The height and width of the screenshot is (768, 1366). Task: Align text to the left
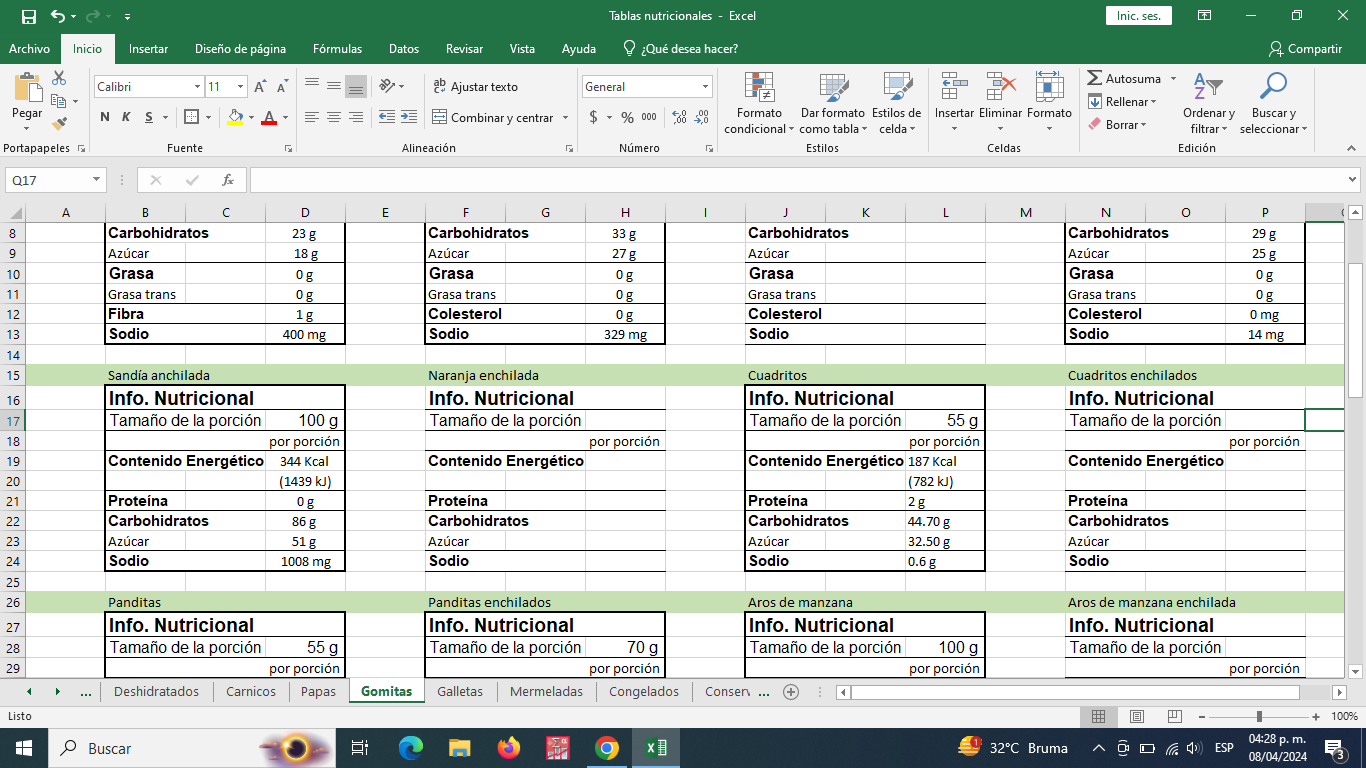pyautogui.click(x=311, y=117)
